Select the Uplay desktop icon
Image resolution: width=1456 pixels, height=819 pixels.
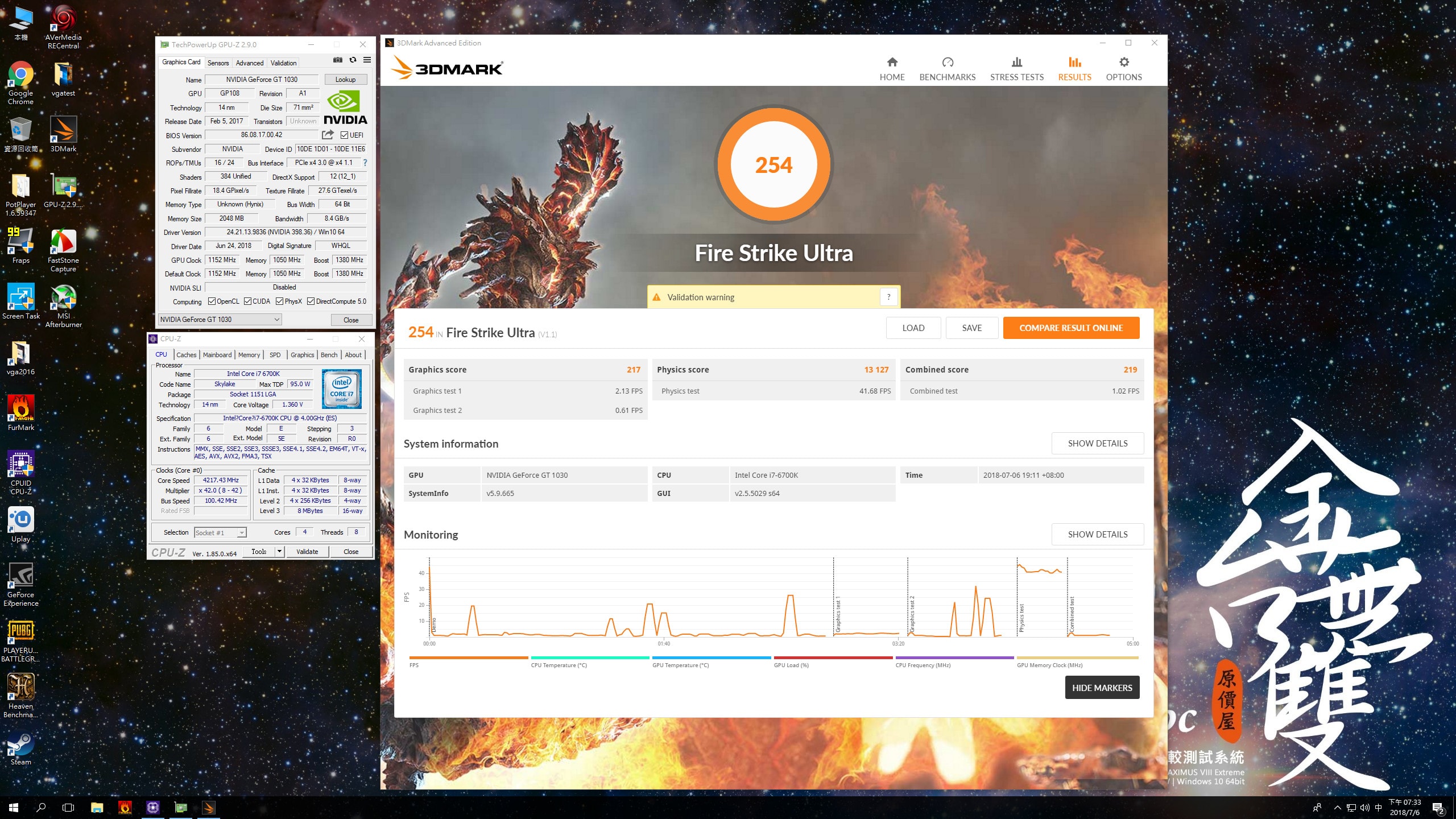tap(21, 524)
